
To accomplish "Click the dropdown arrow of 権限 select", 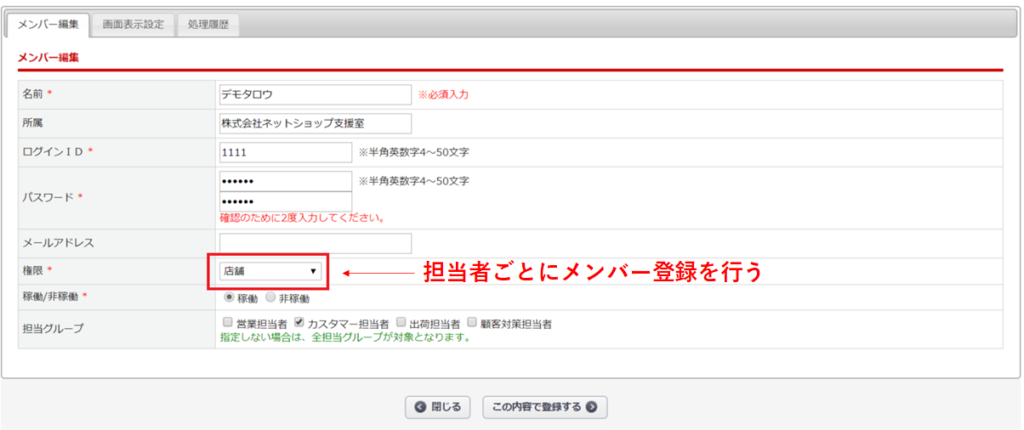I will (313, 271).
